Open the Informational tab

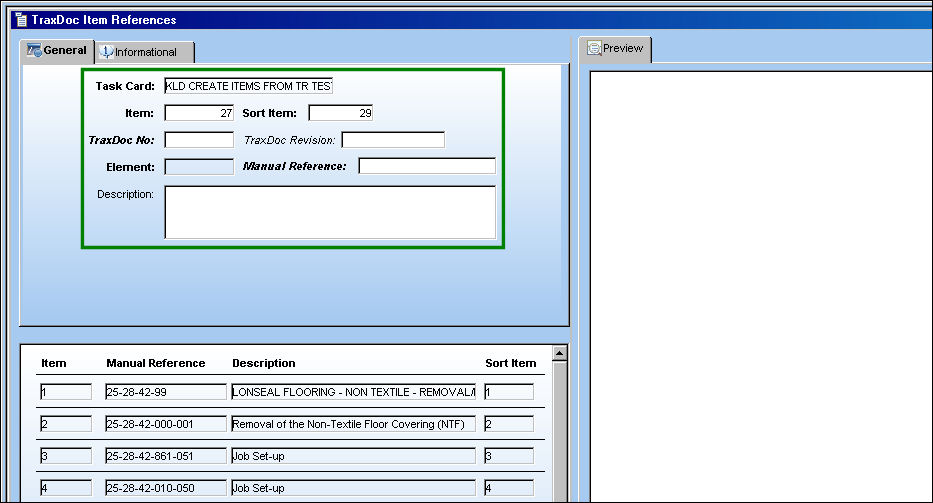(145, 52)
